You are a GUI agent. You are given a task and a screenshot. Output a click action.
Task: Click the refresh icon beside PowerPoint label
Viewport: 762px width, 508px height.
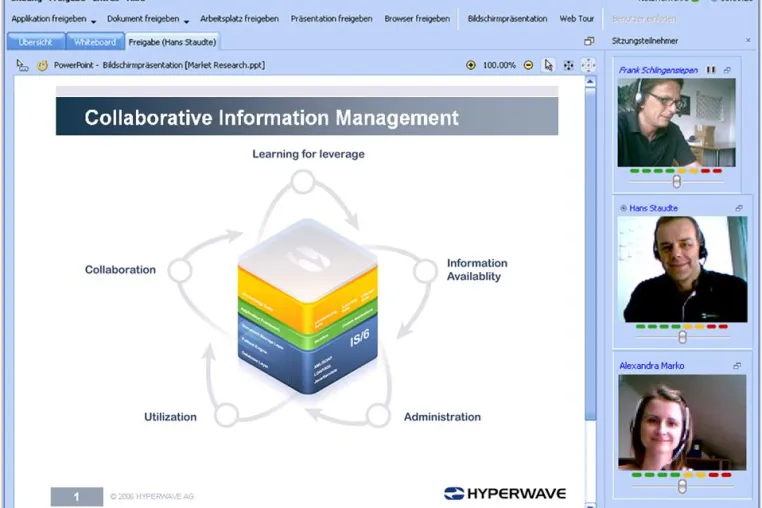pyautogui.click(x=42, y=65)
